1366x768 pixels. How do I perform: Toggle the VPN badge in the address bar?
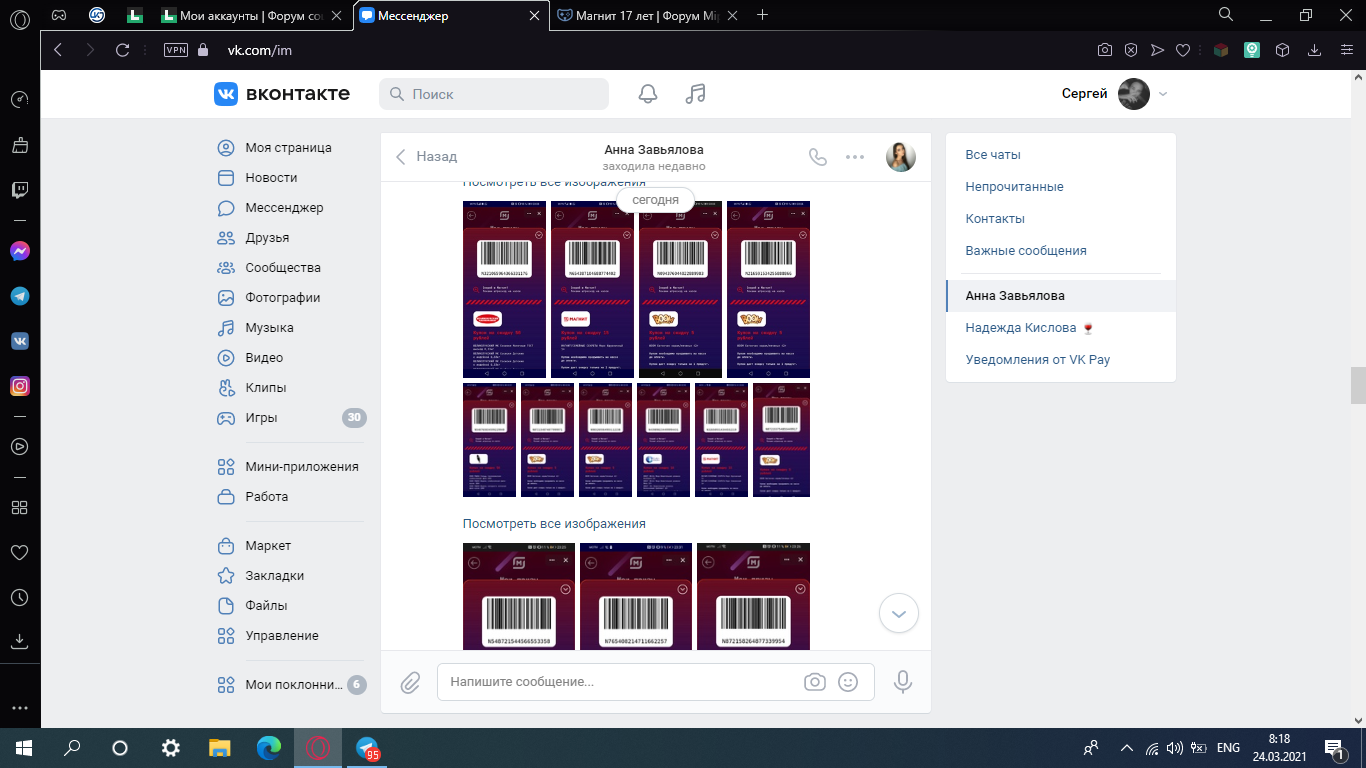coord(176,50)
